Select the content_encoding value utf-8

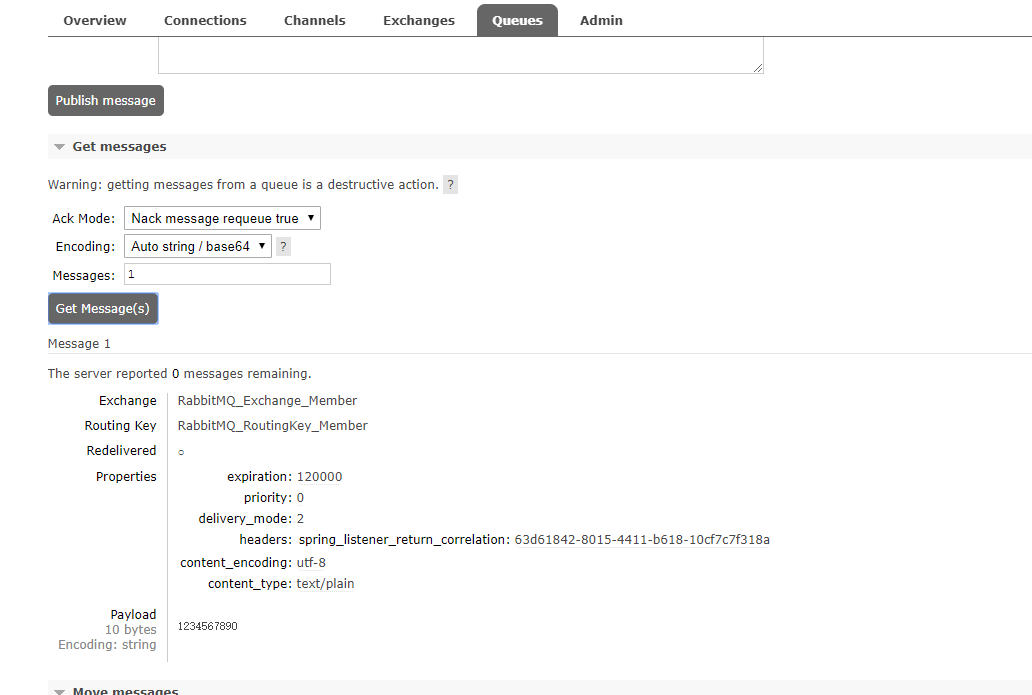point(311,563)
